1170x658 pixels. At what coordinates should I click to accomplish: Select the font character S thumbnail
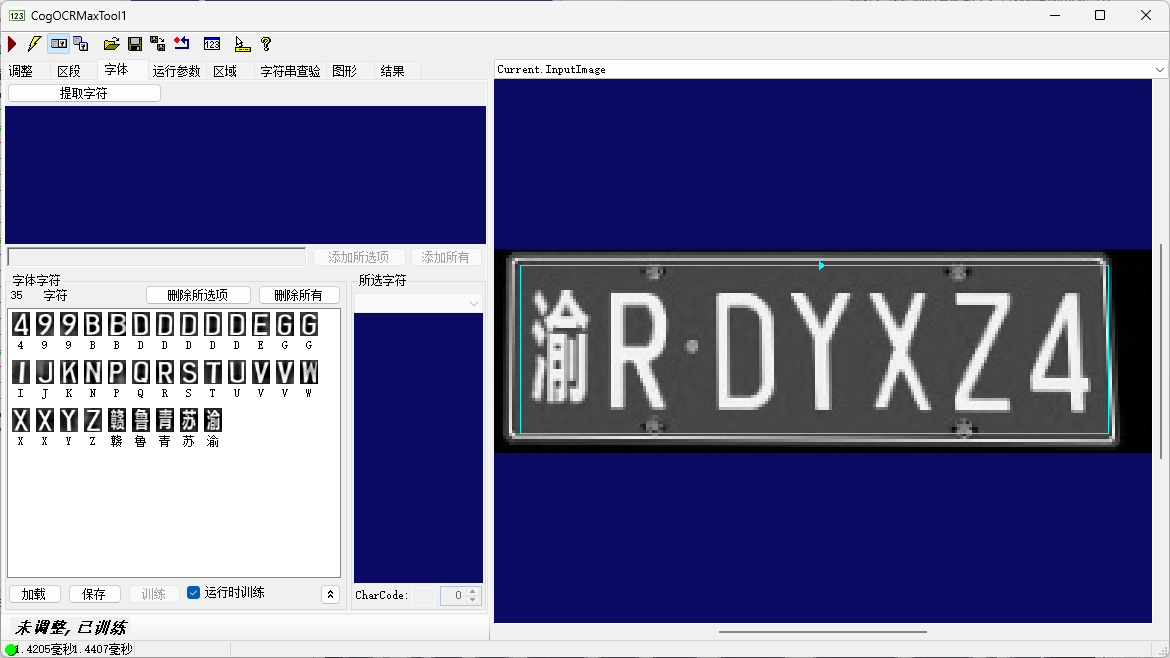tap(189, 372)
